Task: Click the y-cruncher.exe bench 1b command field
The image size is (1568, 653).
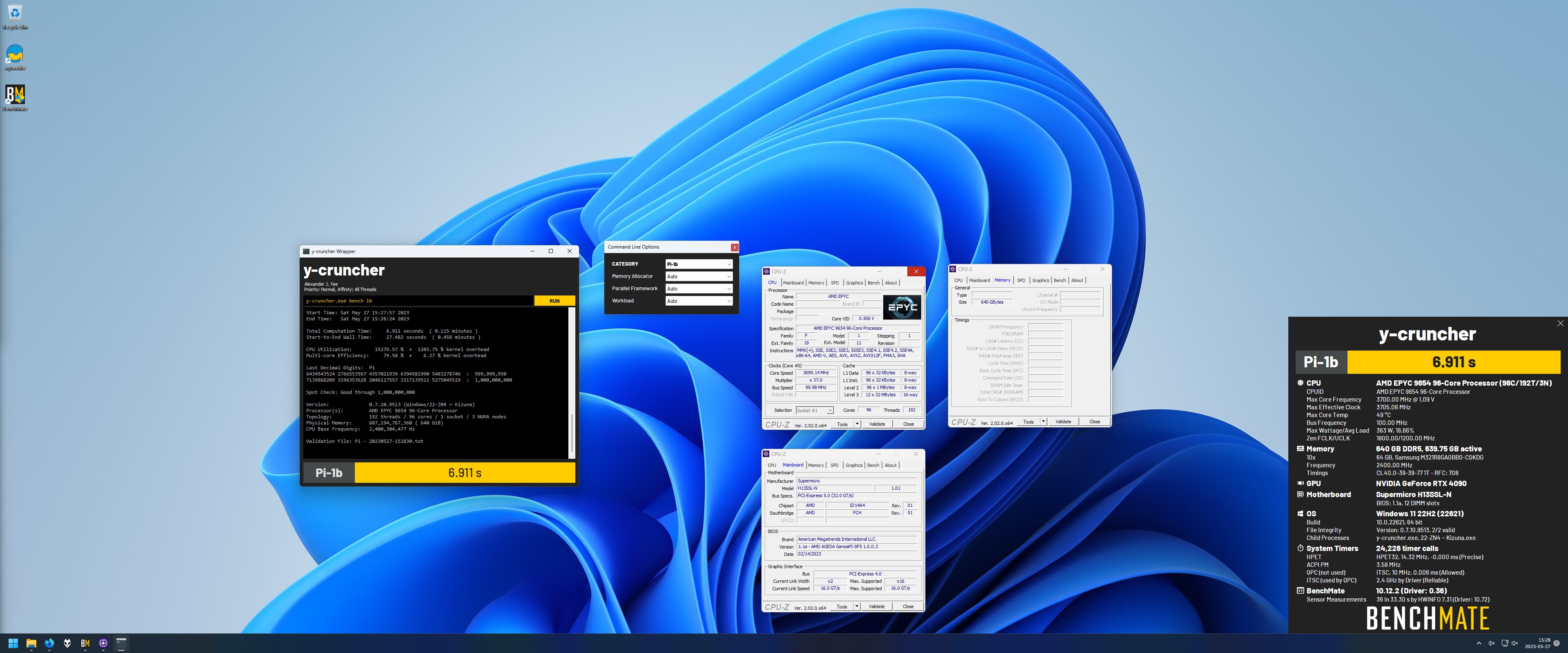Action: point(418,301)
